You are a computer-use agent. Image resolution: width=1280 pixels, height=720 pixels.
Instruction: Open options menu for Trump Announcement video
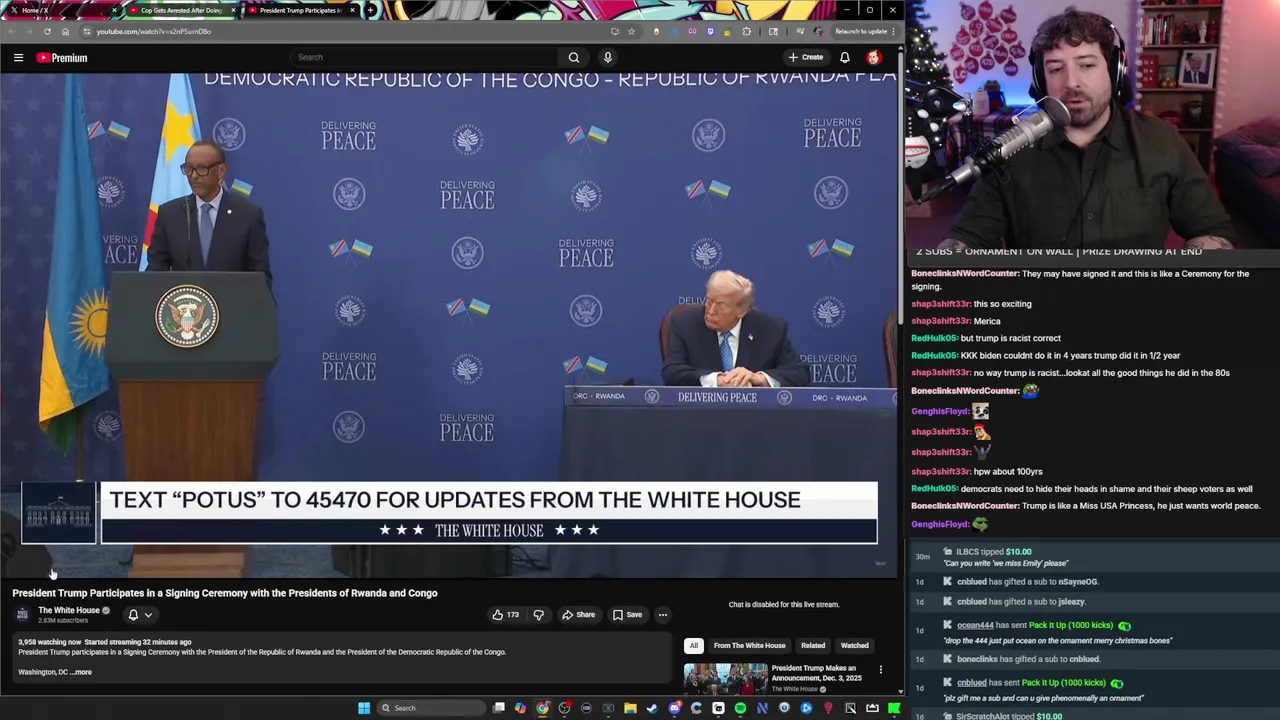(x=880, y=669)
